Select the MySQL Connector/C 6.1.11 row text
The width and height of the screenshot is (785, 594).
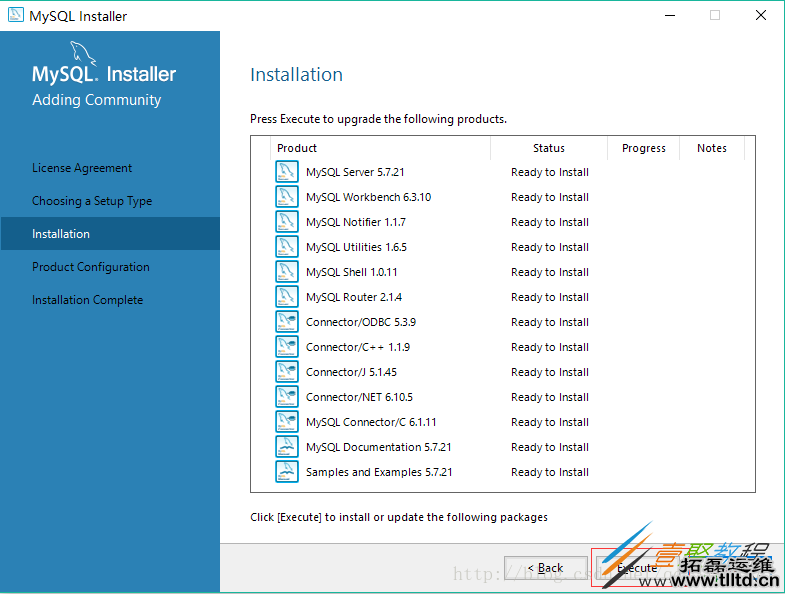[371, 422]
